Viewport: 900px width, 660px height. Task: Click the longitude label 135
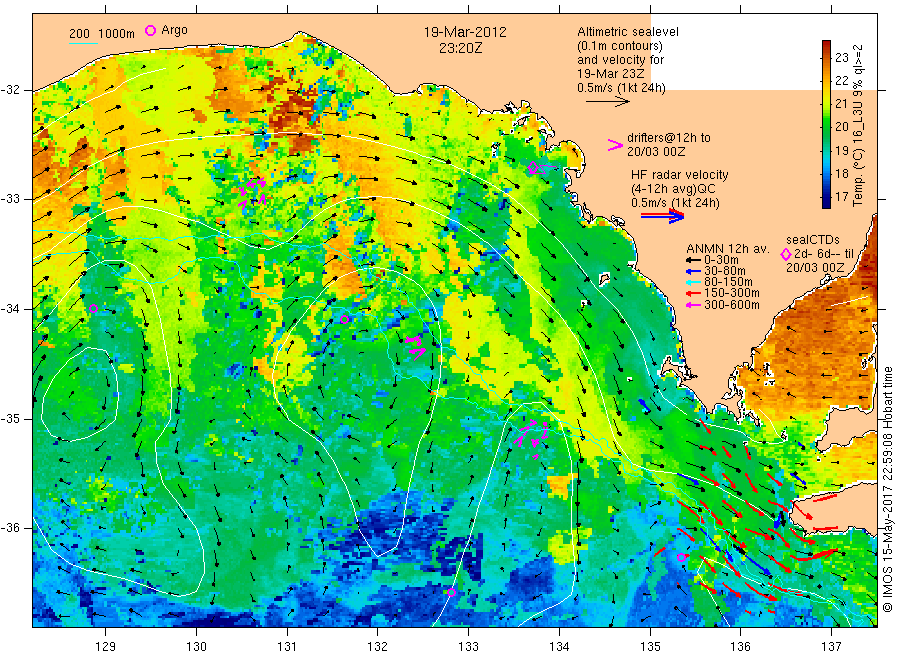(650, 646)
